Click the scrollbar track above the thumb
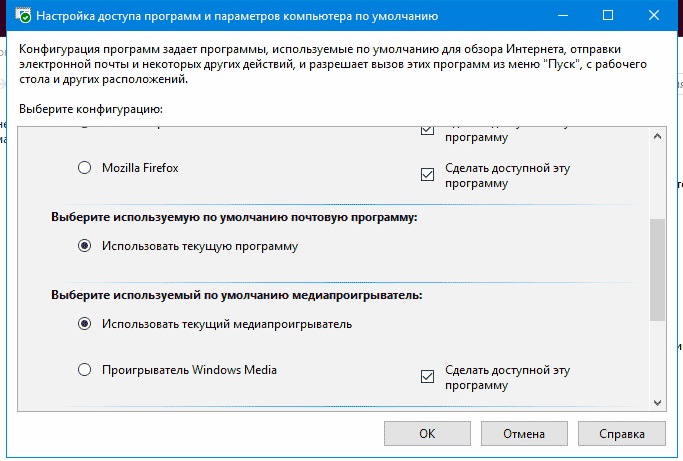The width and height of the screenshot is (683, 461). (x=657, y=180)
